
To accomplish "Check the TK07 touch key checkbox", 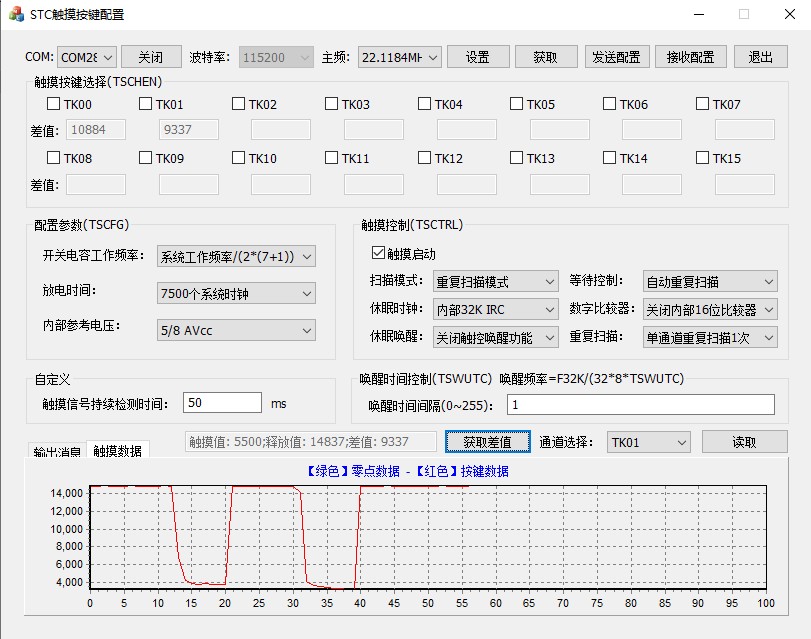I will point(703,104).
